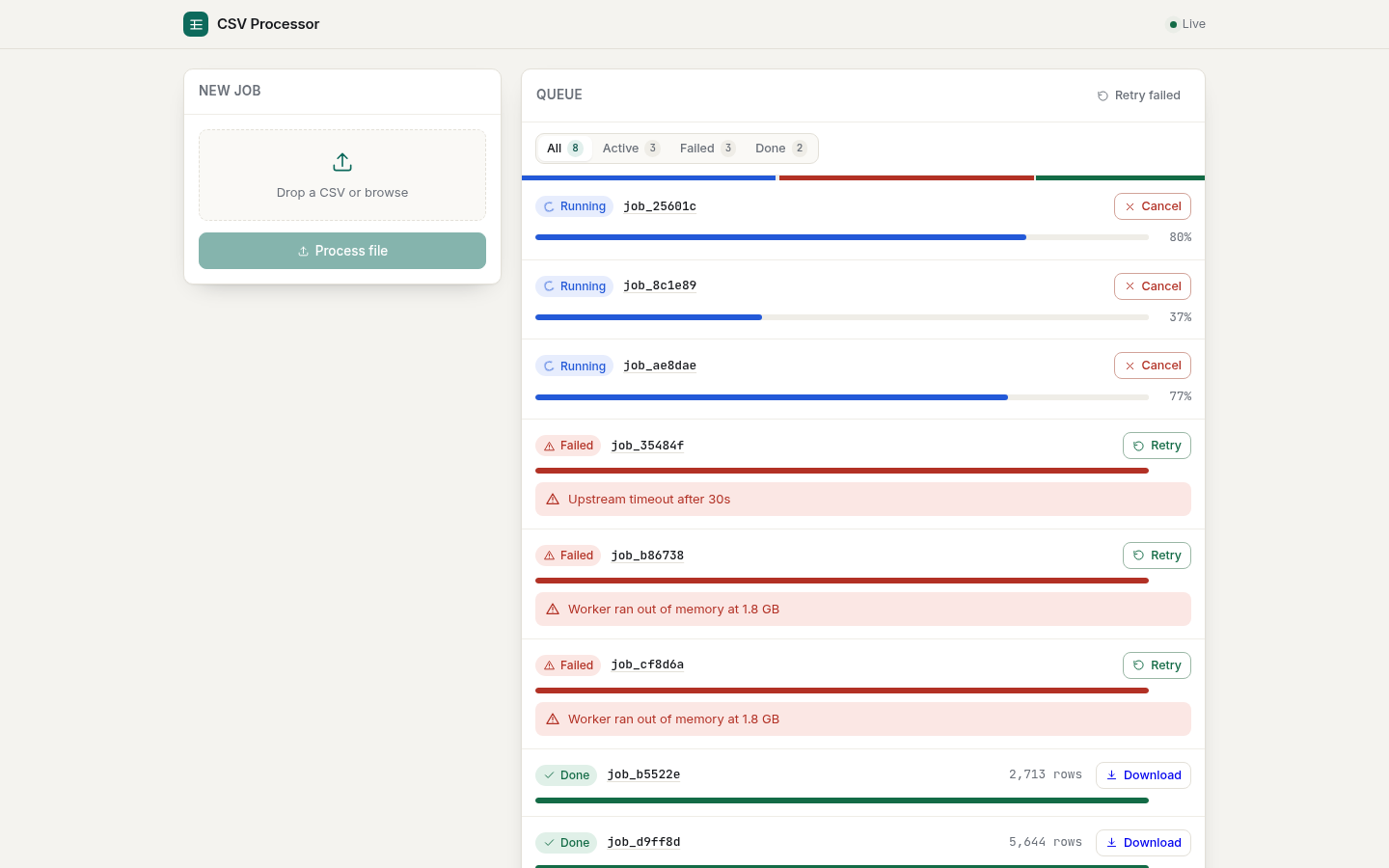Click the 80% progress value
1389x868 pixels.
click(x=1181, y=237)
